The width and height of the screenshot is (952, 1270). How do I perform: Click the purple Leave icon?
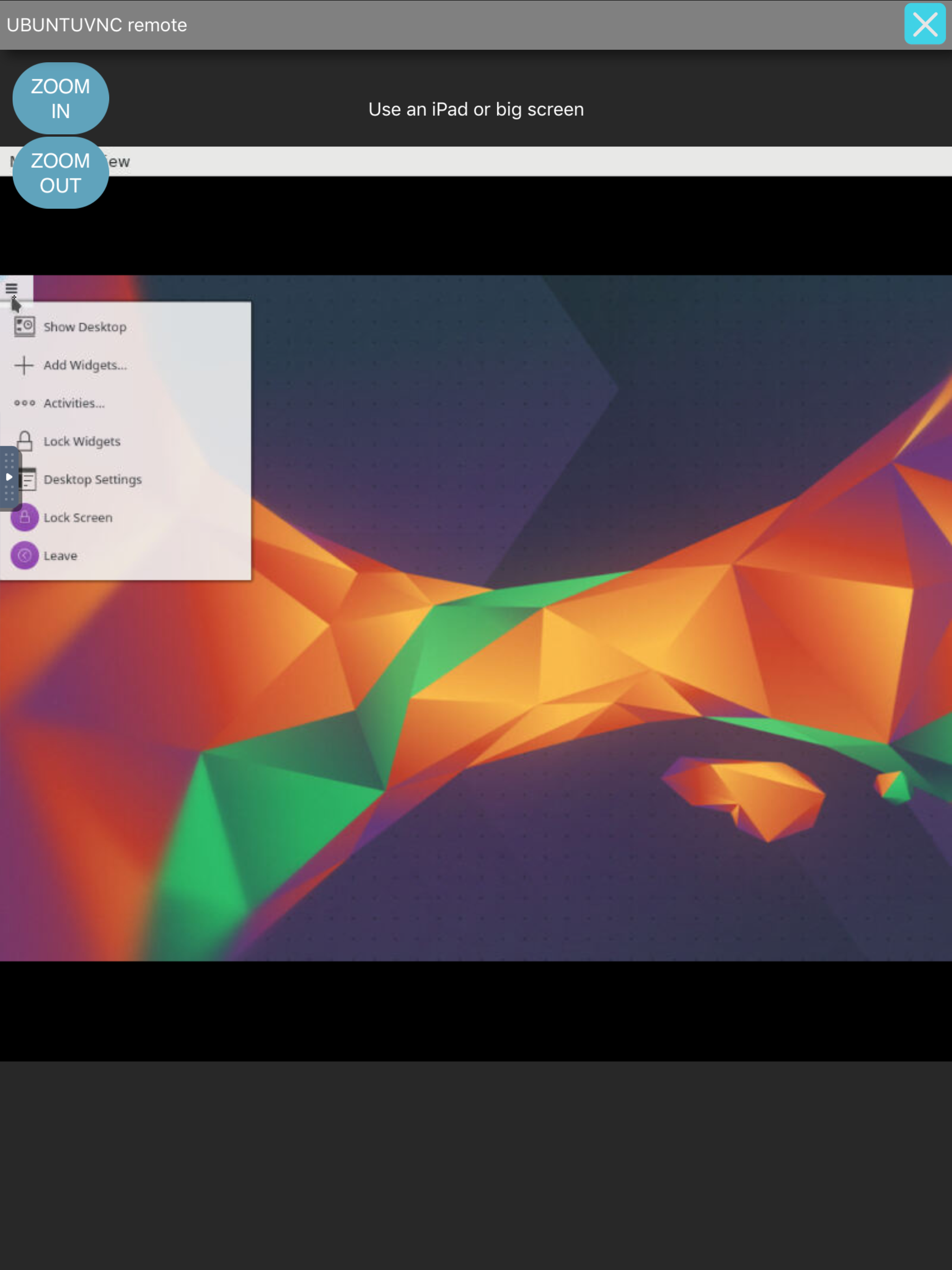pos(25,556)
